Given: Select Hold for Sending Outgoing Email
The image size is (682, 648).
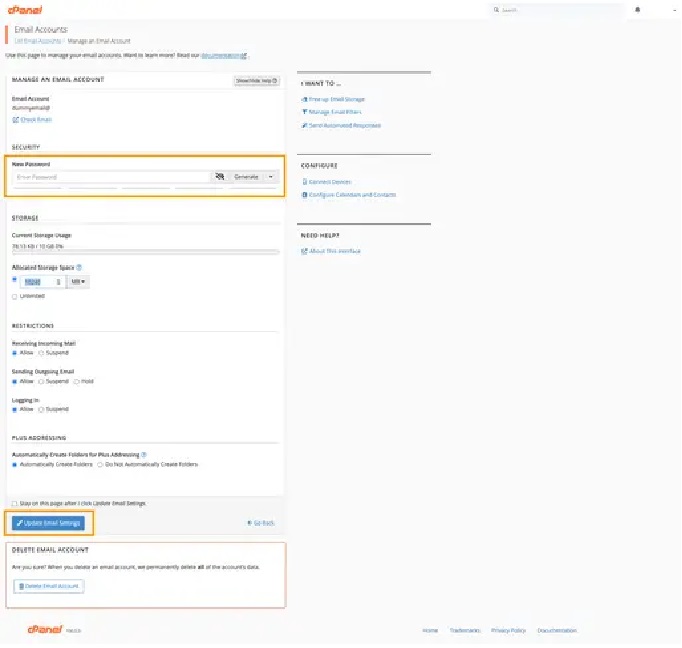Looking at the screenshot, I should click(77, 381).
